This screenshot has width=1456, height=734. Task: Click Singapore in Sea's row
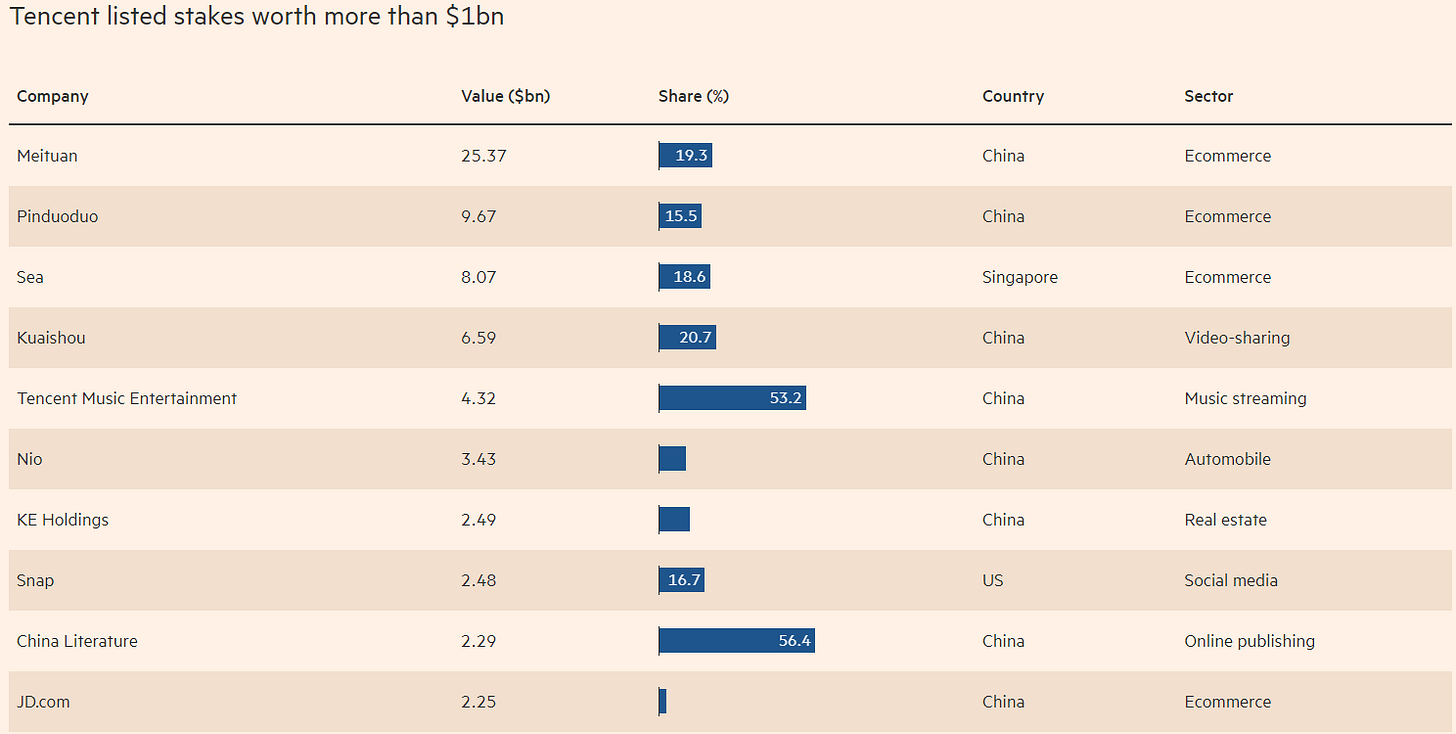(1020, 277)
